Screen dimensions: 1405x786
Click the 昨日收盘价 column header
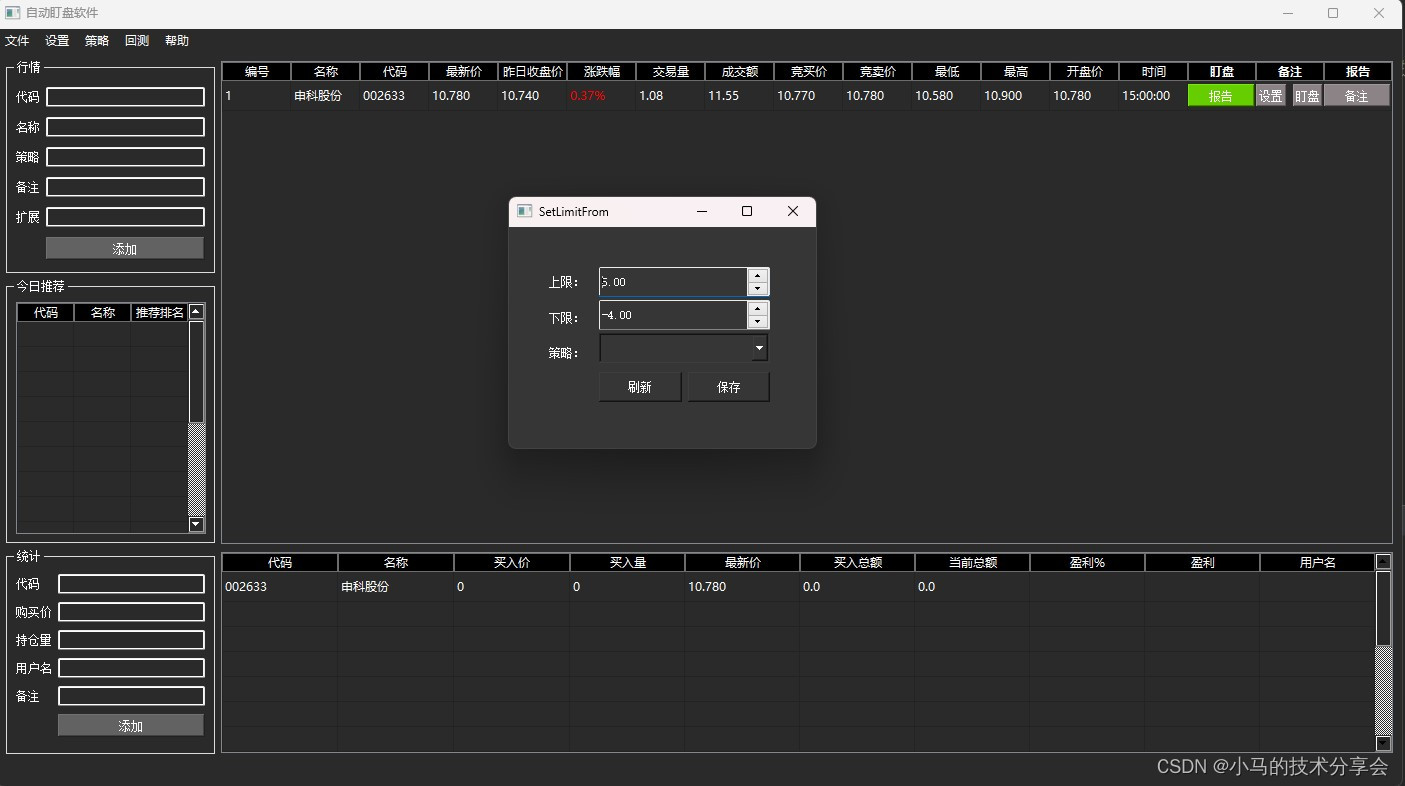(533, 72)
